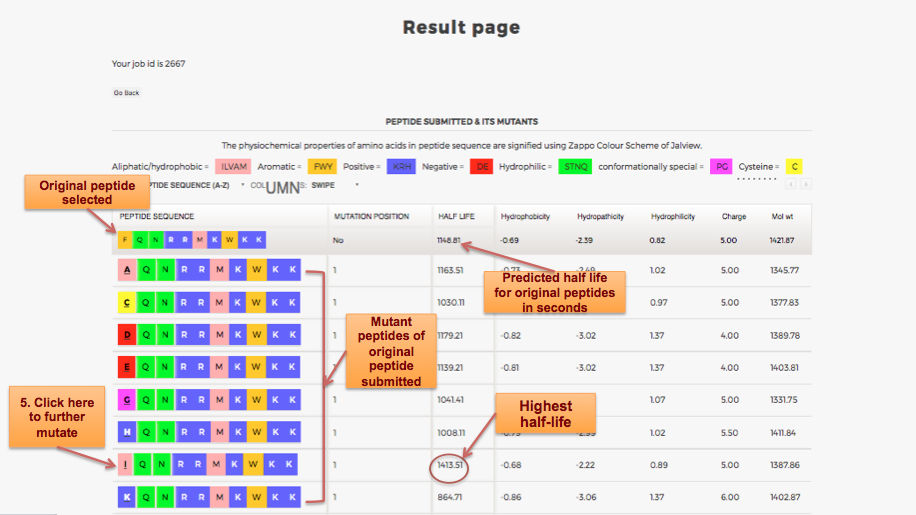Click the pink A residue of AQNRRMKWKK
The image size is (916, 515).
127,271
